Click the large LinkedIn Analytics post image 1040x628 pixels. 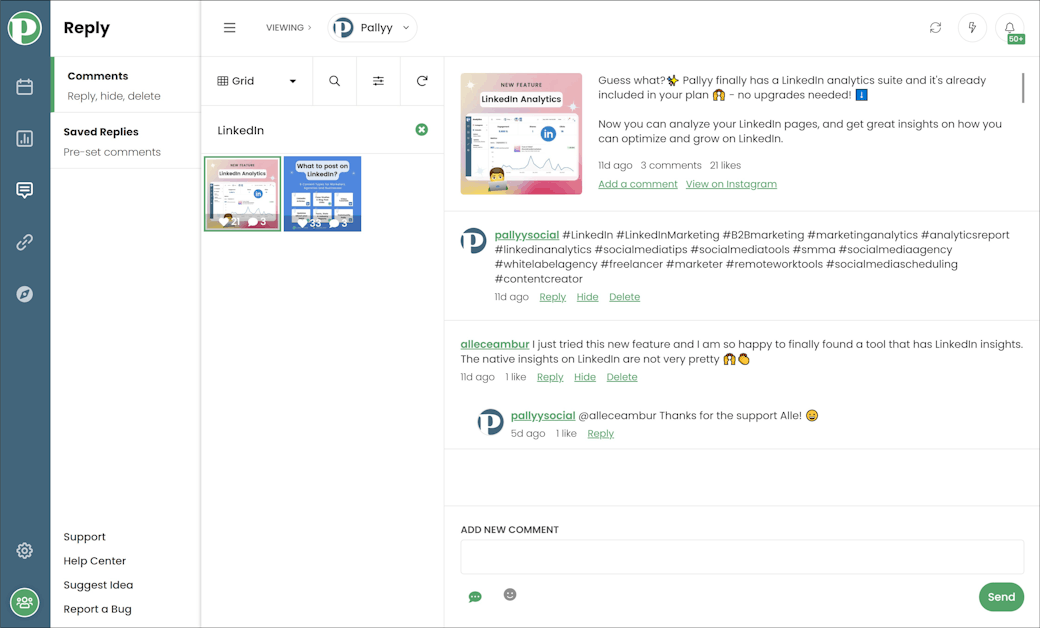tap(521, 133)
